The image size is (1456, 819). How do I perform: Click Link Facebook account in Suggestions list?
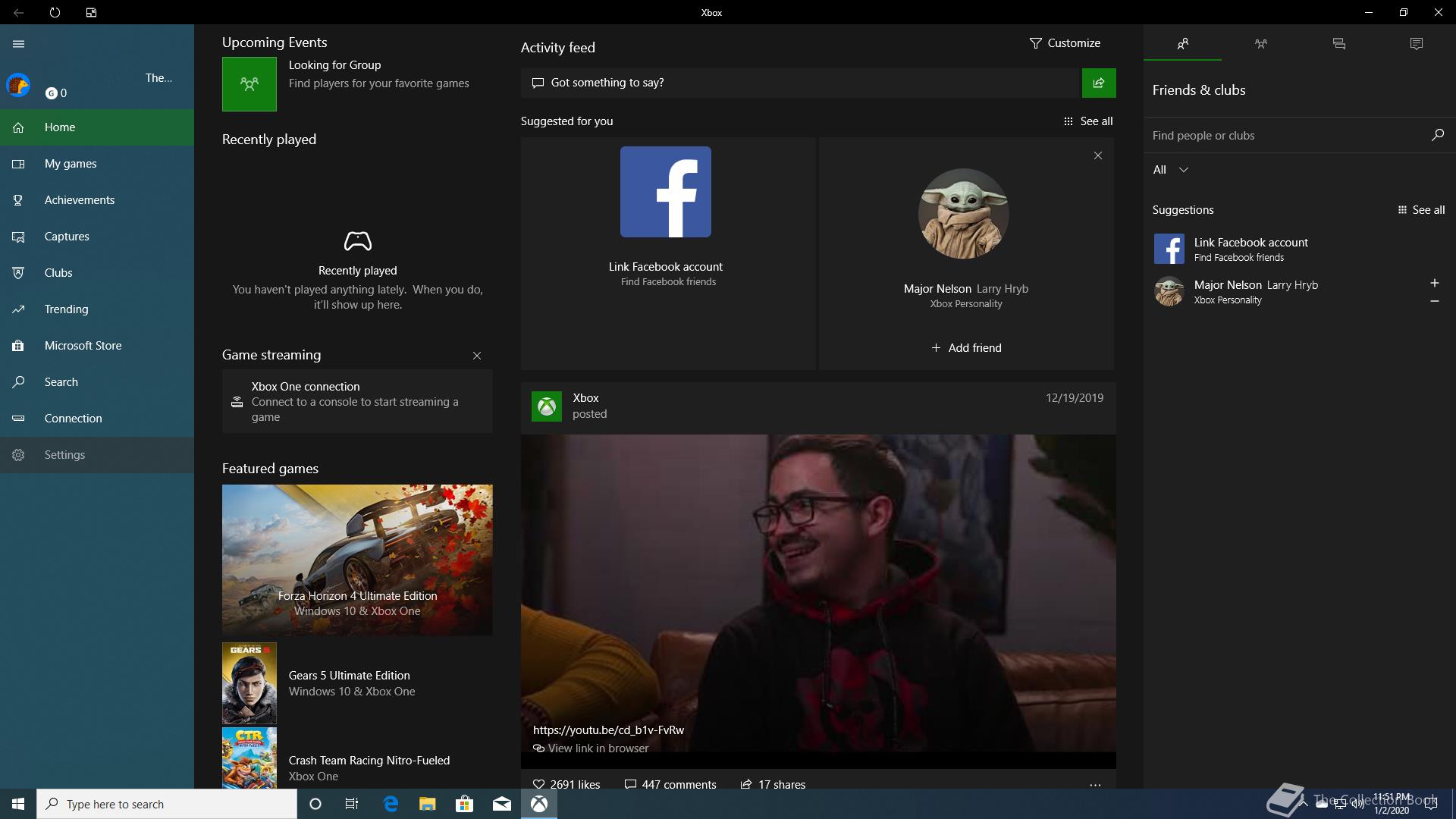[x=1300, y=249]
